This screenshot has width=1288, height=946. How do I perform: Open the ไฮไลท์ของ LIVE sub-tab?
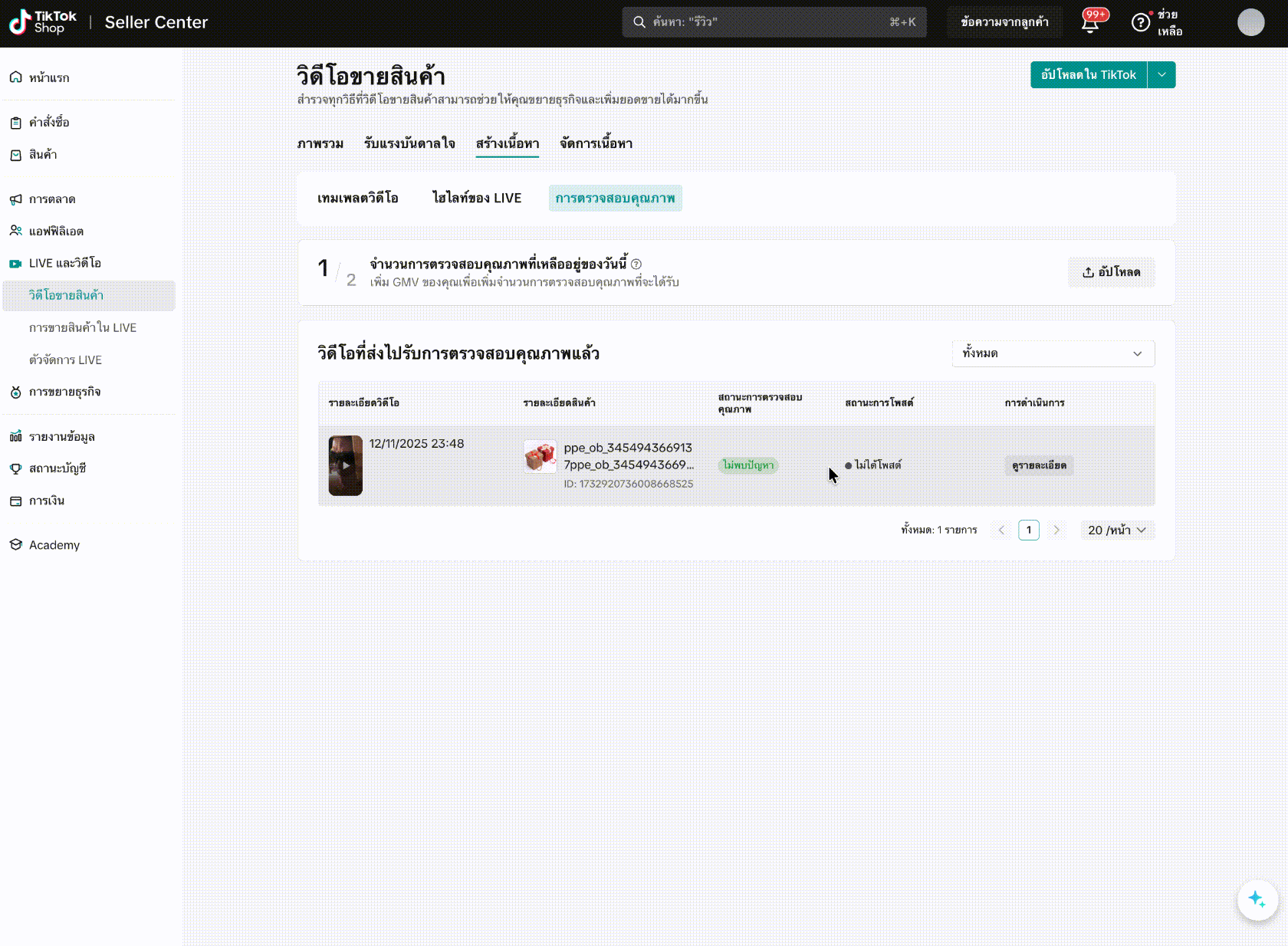pyautogui.click(x=477, y=199)
